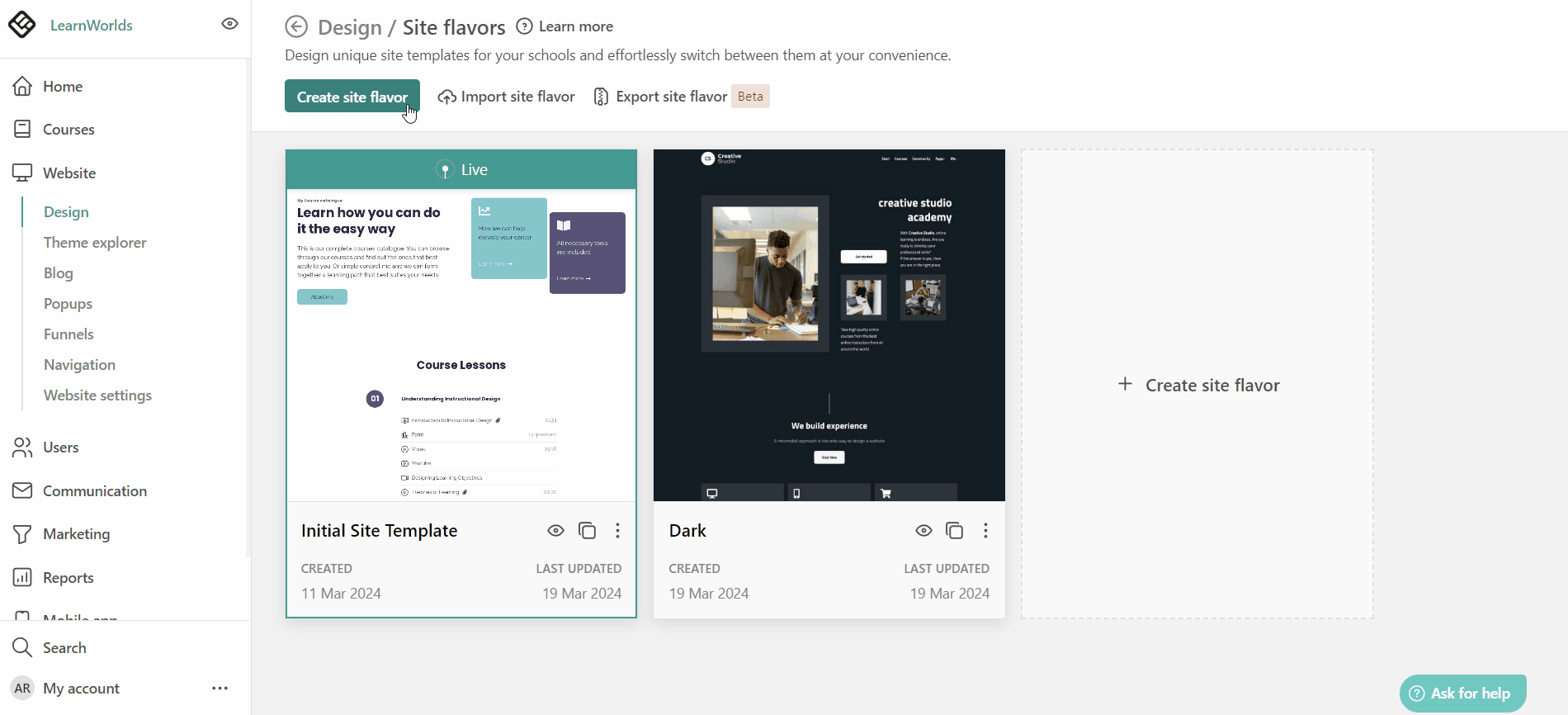Click the LearnWorlds brand name
Image resolution: width=1568 pixels, height=715 pixels.
[x=92, y=26]
